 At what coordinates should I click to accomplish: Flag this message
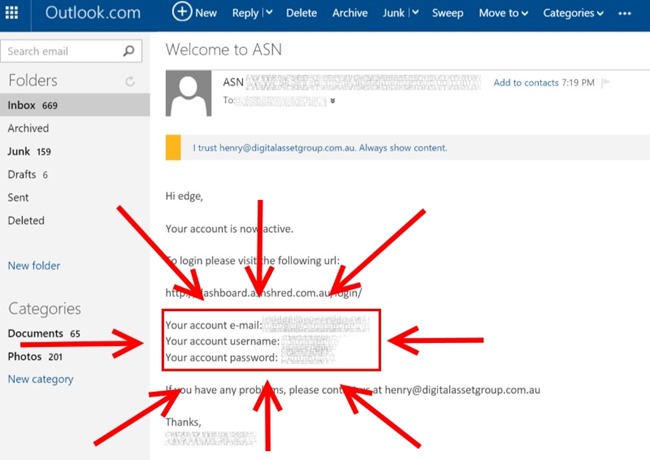click(x=606, y=82)
